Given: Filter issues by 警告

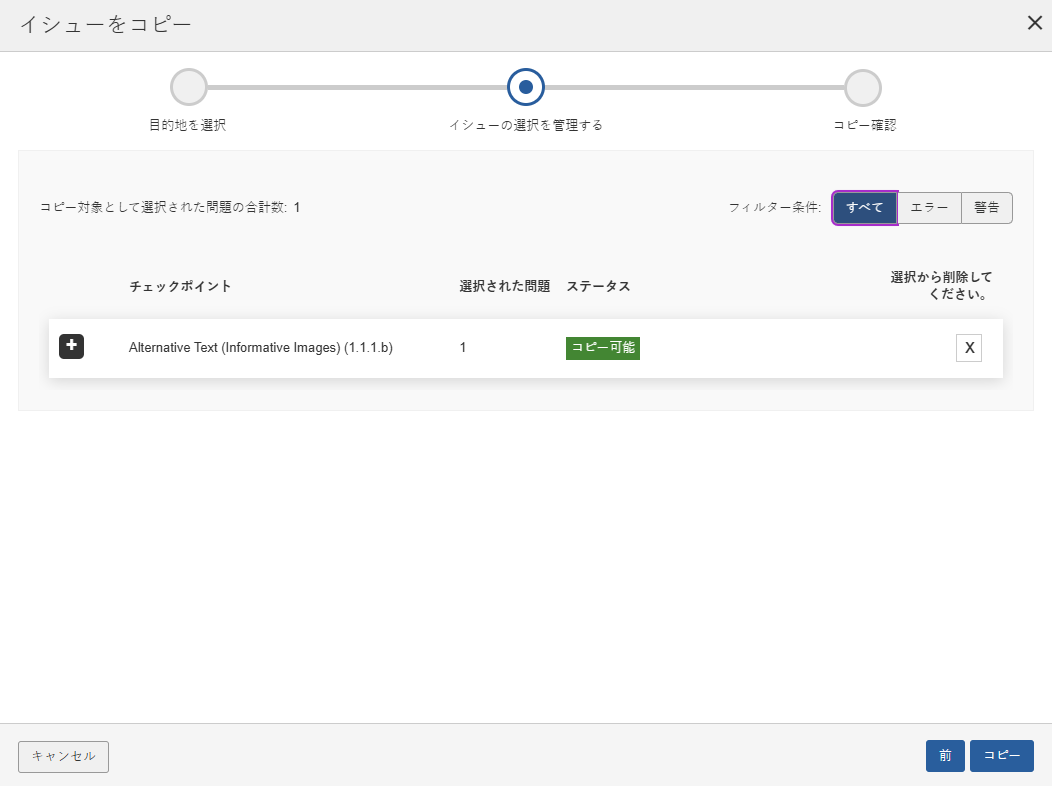Looking at the screenshot, I should 986,208.
